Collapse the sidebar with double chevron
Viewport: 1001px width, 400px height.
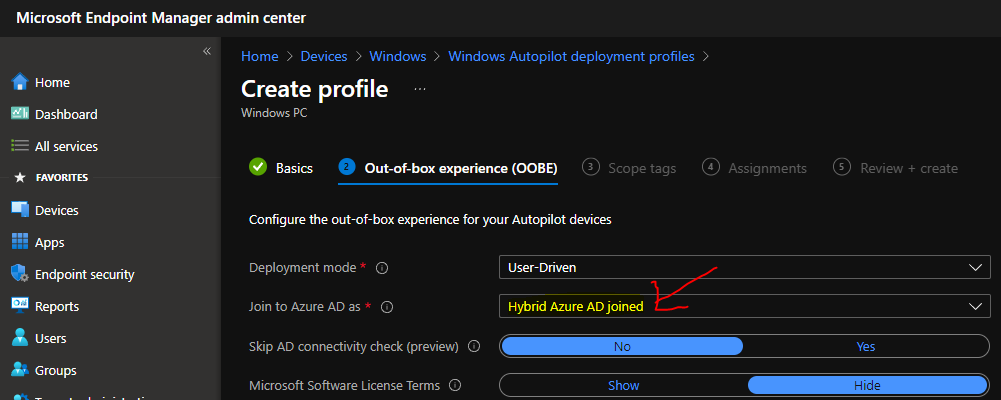[207, 51]
